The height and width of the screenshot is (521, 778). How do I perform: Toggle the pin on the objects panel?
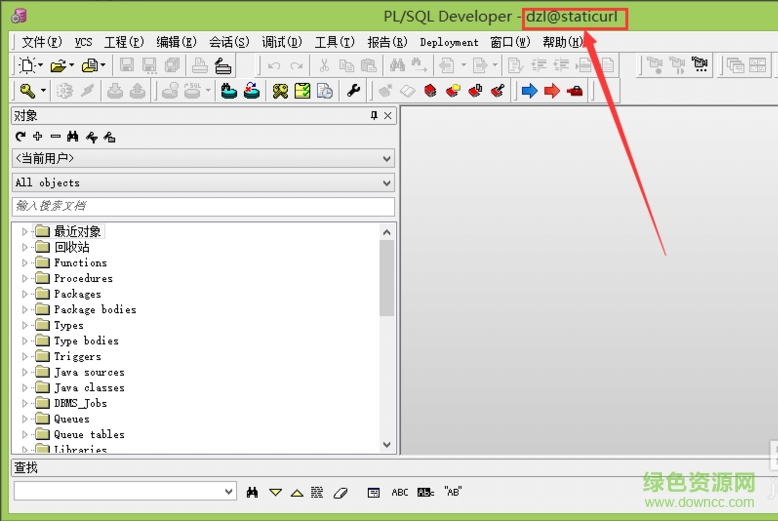point(375,116)
